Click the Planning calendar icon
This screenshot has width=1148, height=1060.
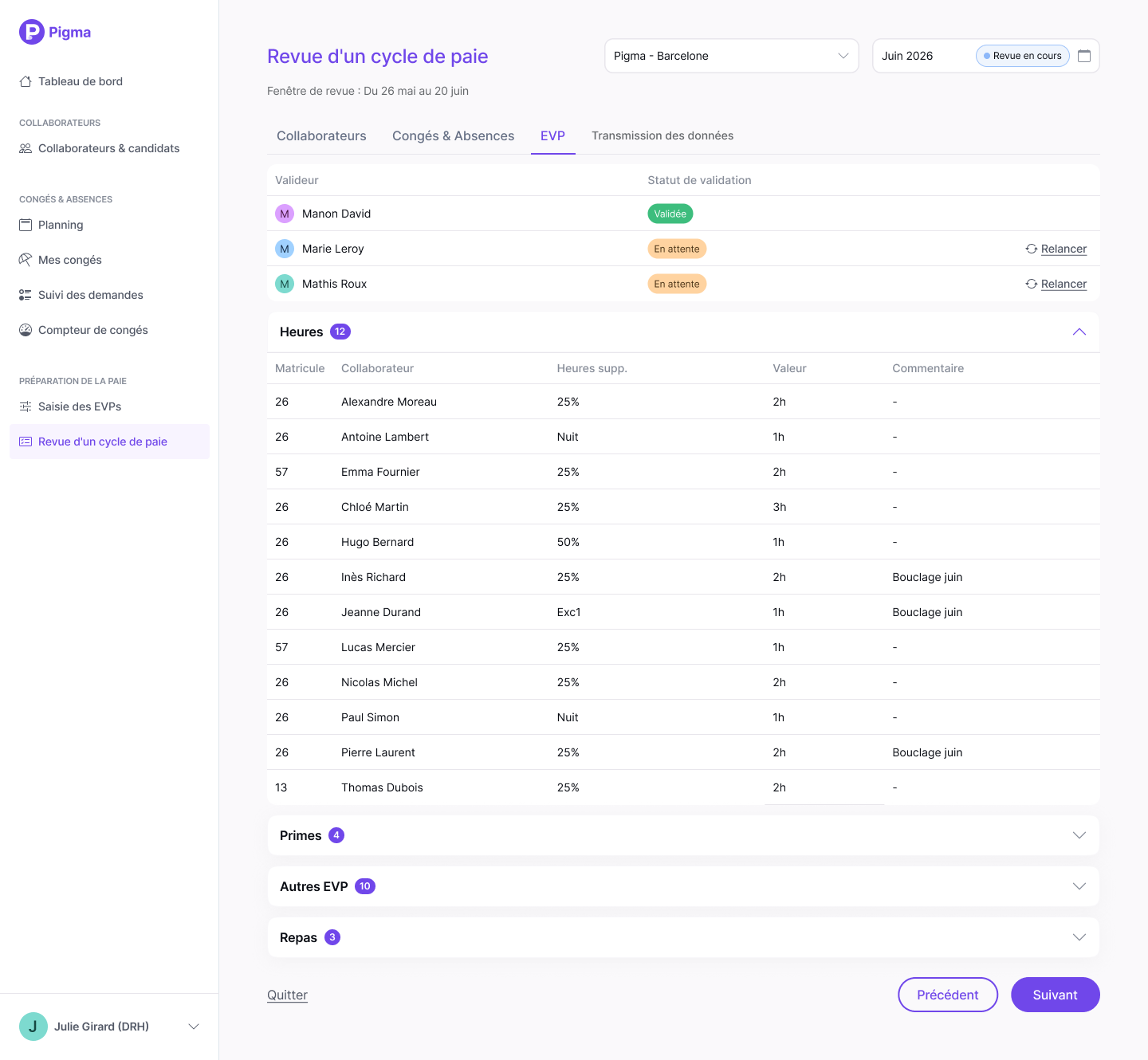[x=26, y=225]
